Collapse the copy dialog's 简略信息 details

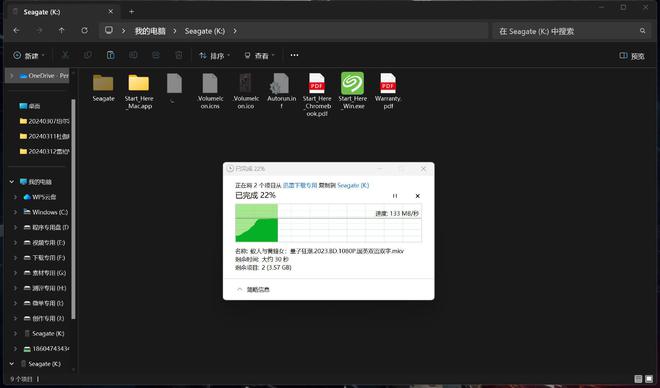pos(253,290)
